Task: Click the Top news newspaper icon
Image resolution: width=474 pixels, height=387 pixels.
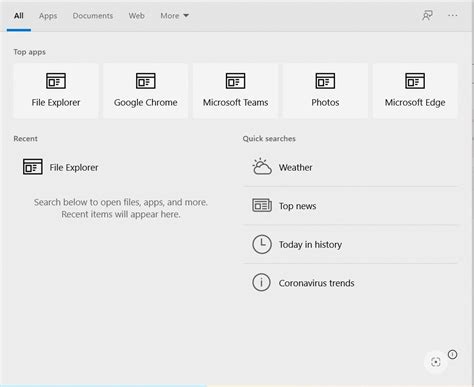Action: click(x=262, y=205)
